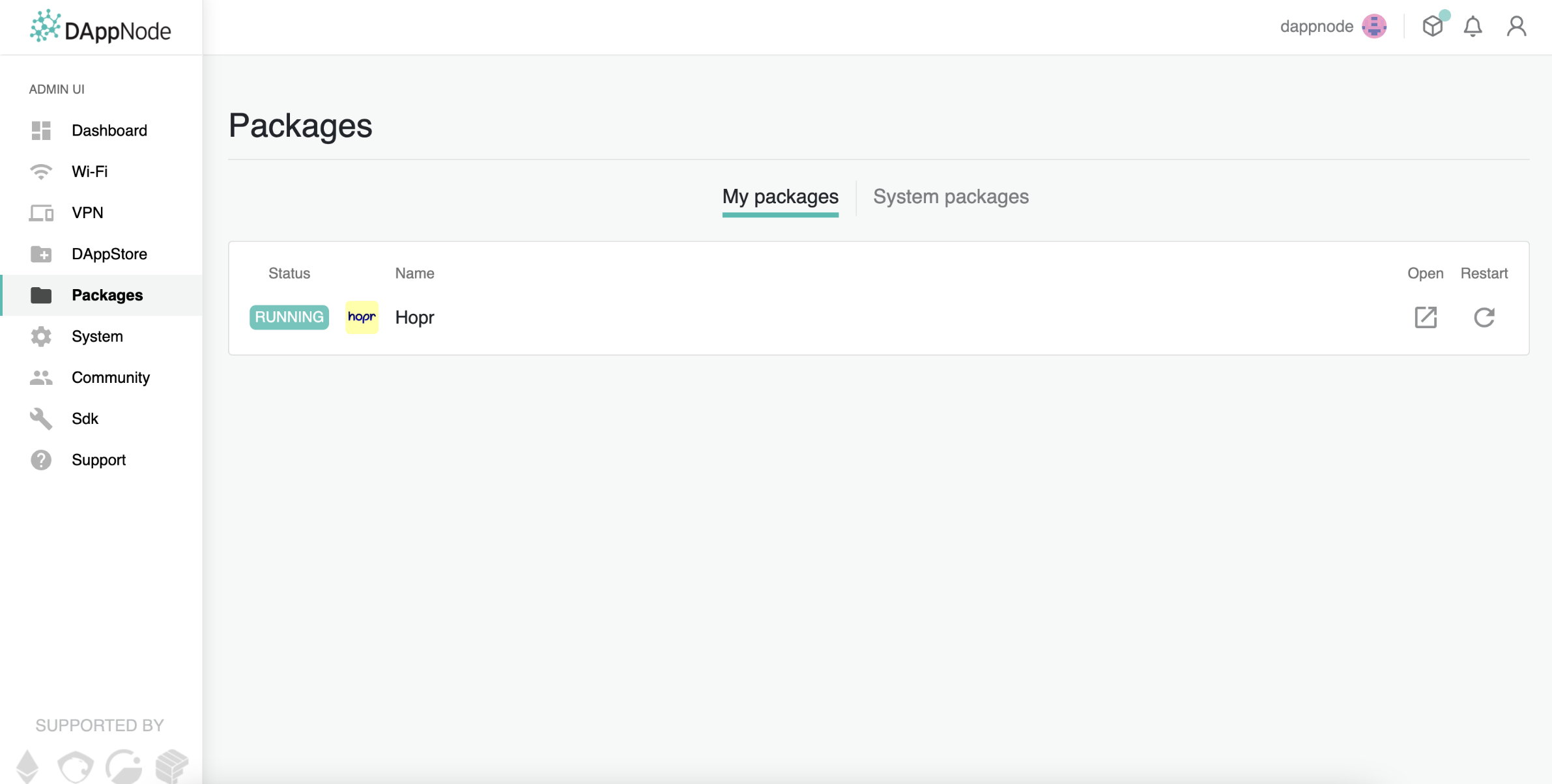Screen dimensions: 1552x784
Task: Click the RUNNING status badge
Action: point(289,317)
